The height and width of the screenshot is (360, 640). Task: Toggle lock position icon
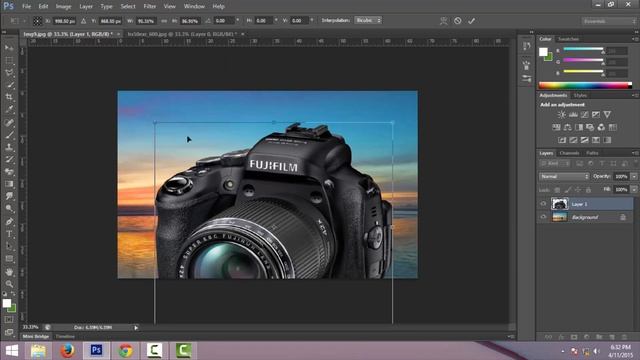(x=578, y=190)
